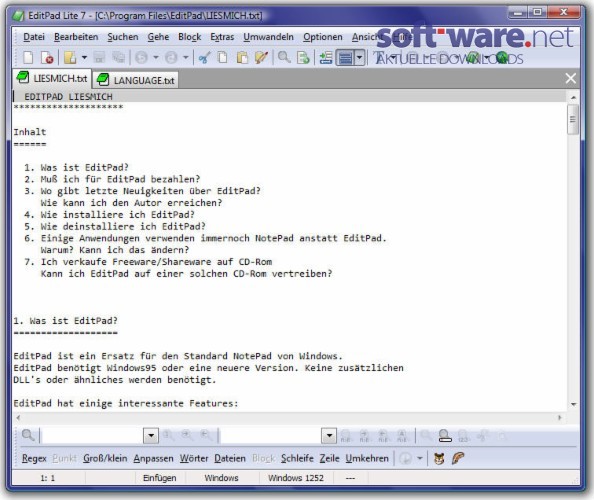The width and height of the screenshot is (594, 500).
Task: Click the 'Windows 1252' encoding in the status bar
Action: click(x=296, y=478)
